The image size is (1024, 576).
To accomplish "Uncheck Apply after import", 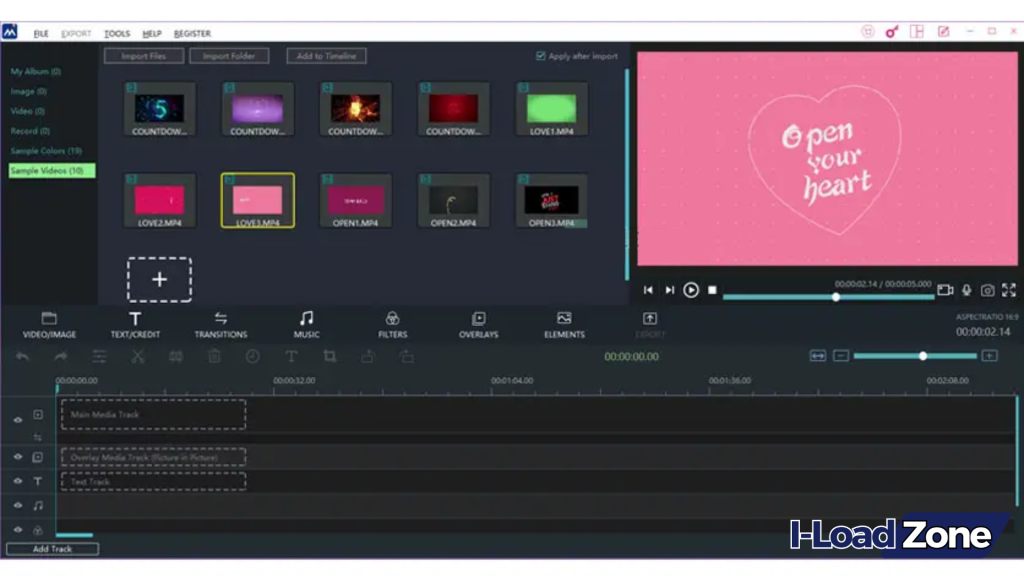I will click(x=540, y=56).
